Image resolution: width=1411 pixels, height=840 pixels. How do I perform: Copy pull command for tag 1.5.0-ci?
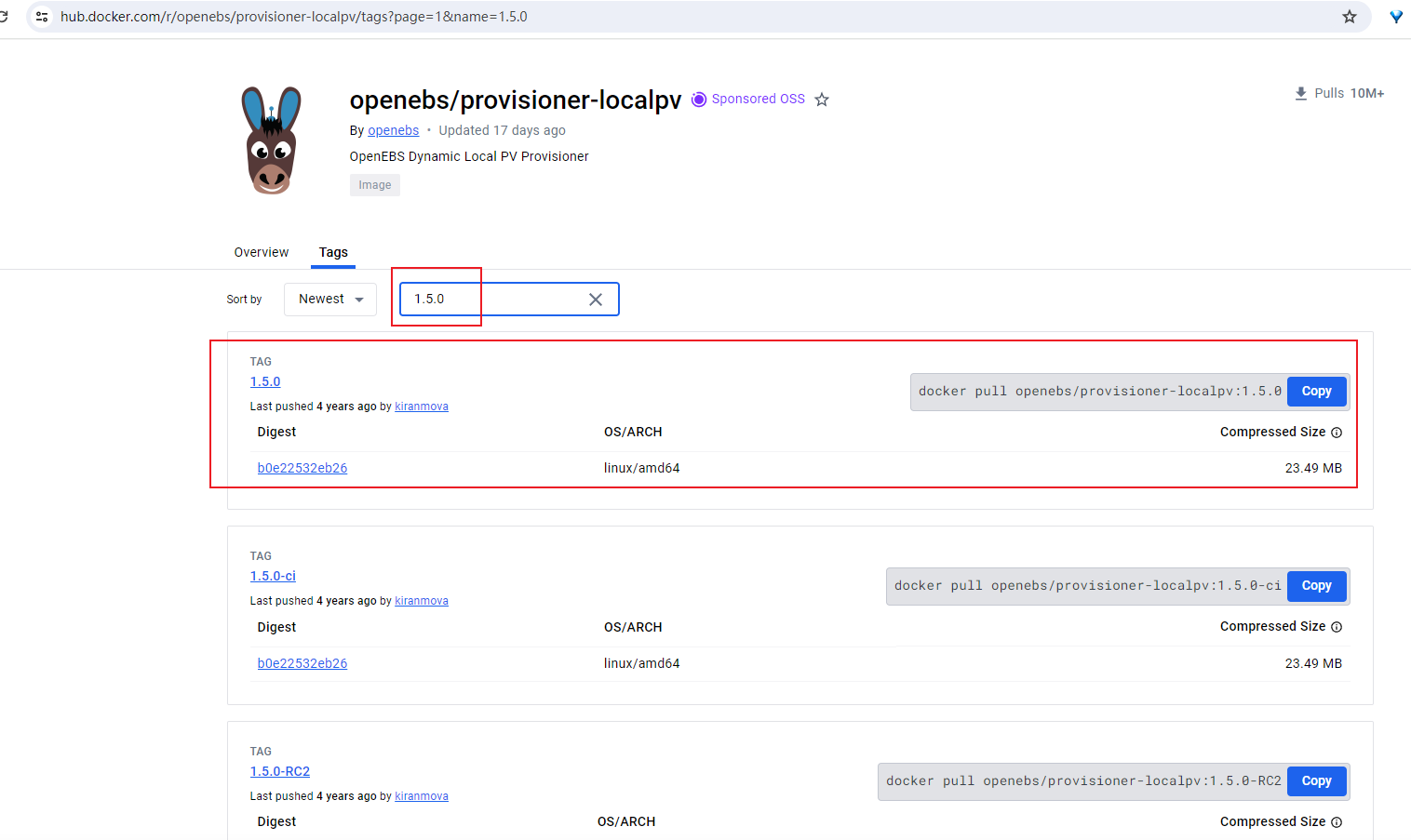[x=1316, y=586]
